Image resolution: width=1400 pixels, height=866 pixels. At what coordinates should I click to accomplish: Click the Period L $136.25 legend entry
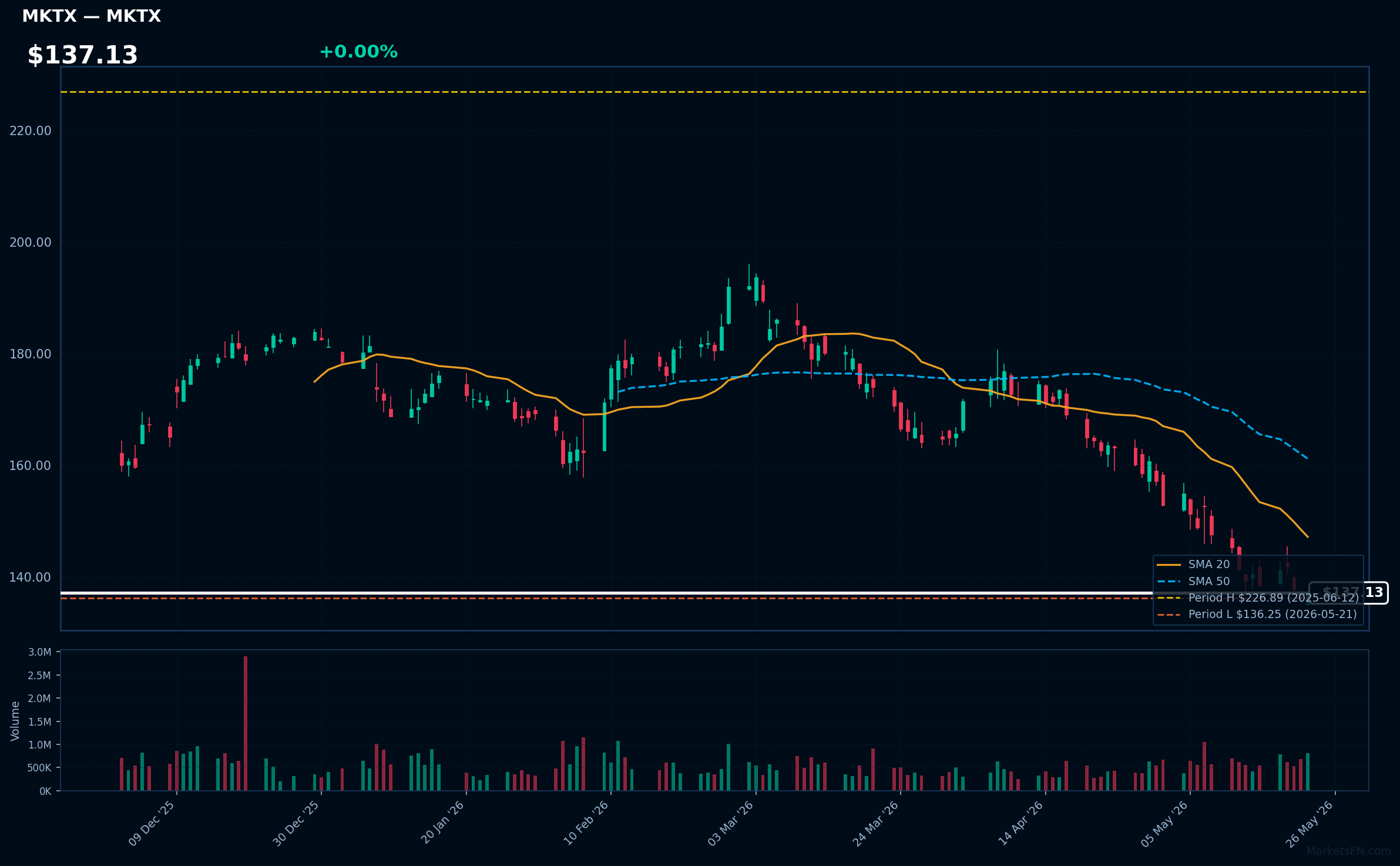pos(1257,615)
